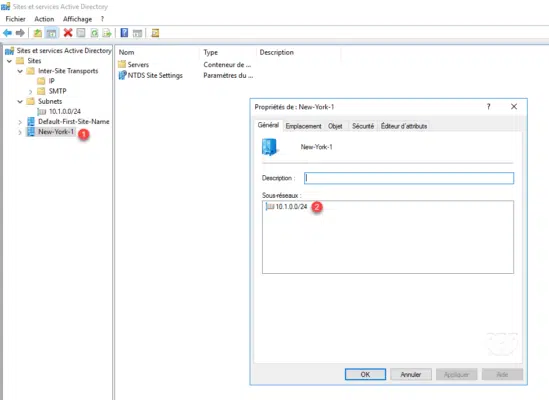The width and height of the screenshot is (549, 400).
Task: Click the help question mark in dialog title bar
Action: pyautogui.click(x=488, y=106)
